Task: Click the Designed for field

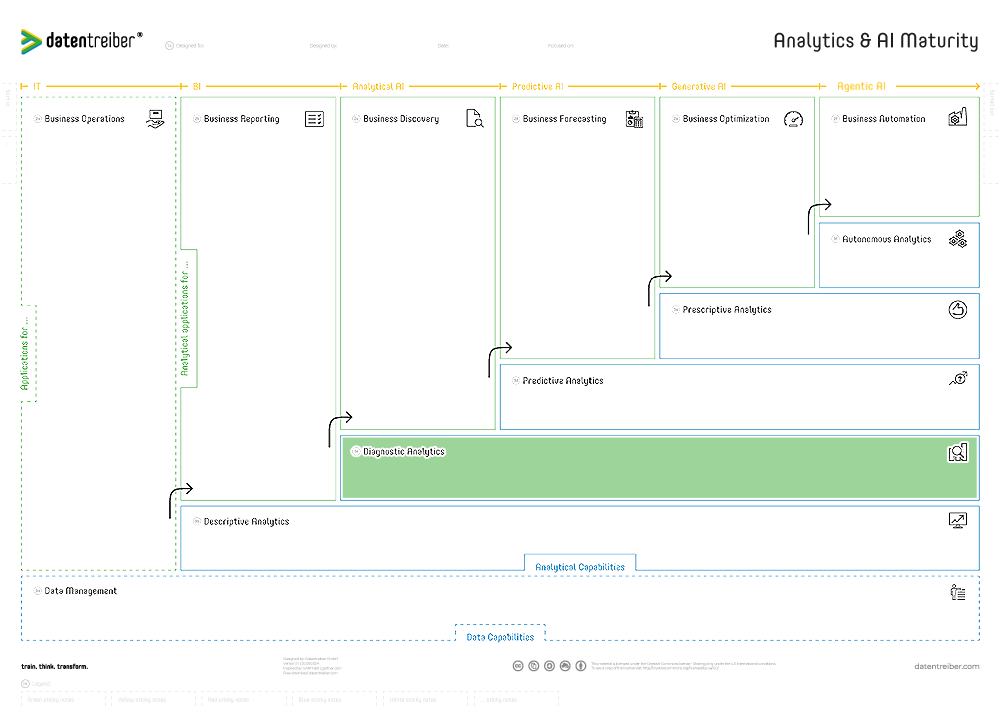Action: pos(190,46)
